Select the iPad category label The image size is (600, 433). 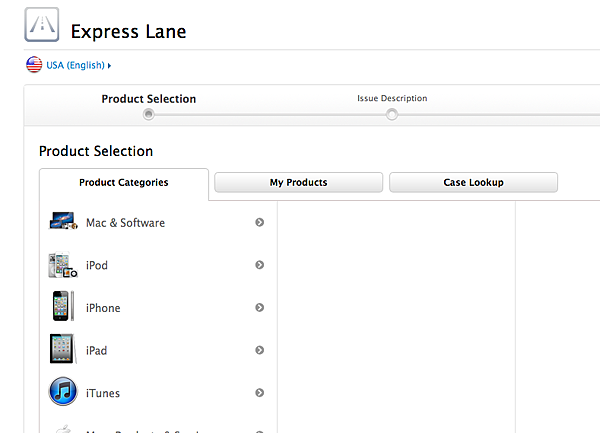coord(96,350)
